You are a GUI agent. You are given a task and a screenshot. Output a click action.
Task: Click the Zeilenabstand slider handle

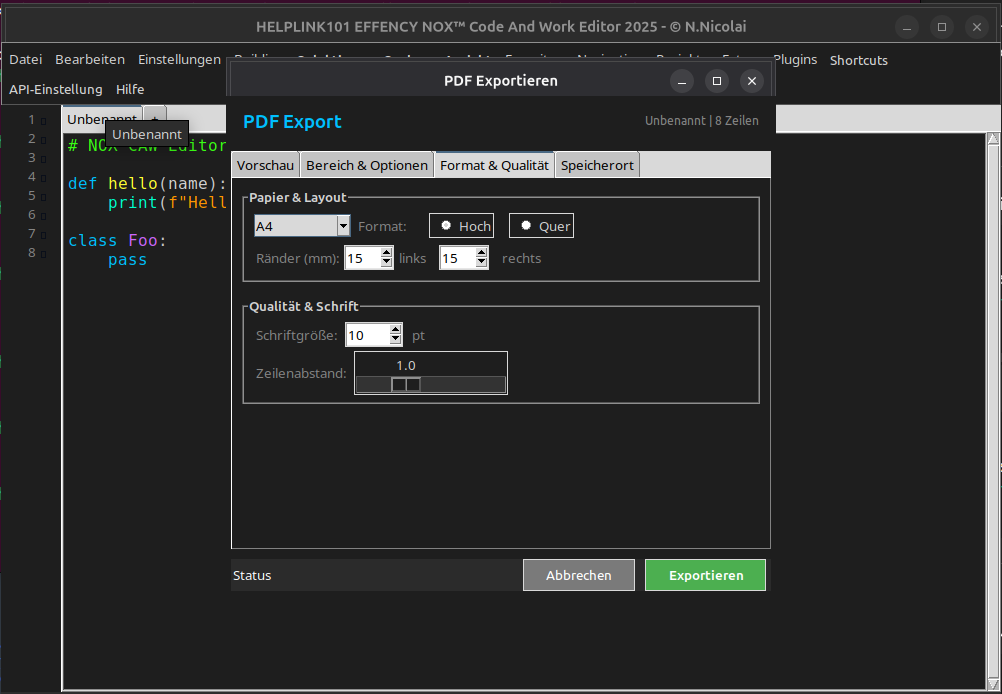coord(405,384)
